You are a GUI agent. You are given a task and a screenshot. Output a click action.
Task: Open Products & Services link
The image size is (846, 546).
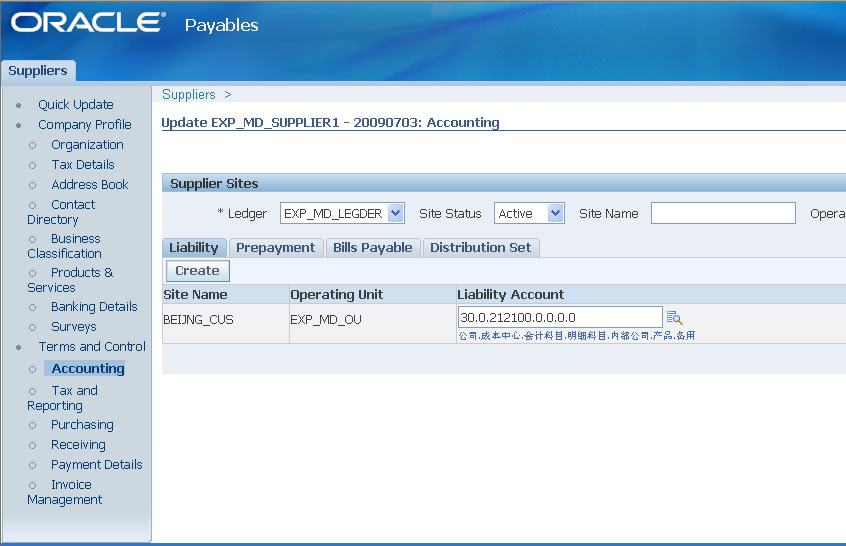(70, 280)
